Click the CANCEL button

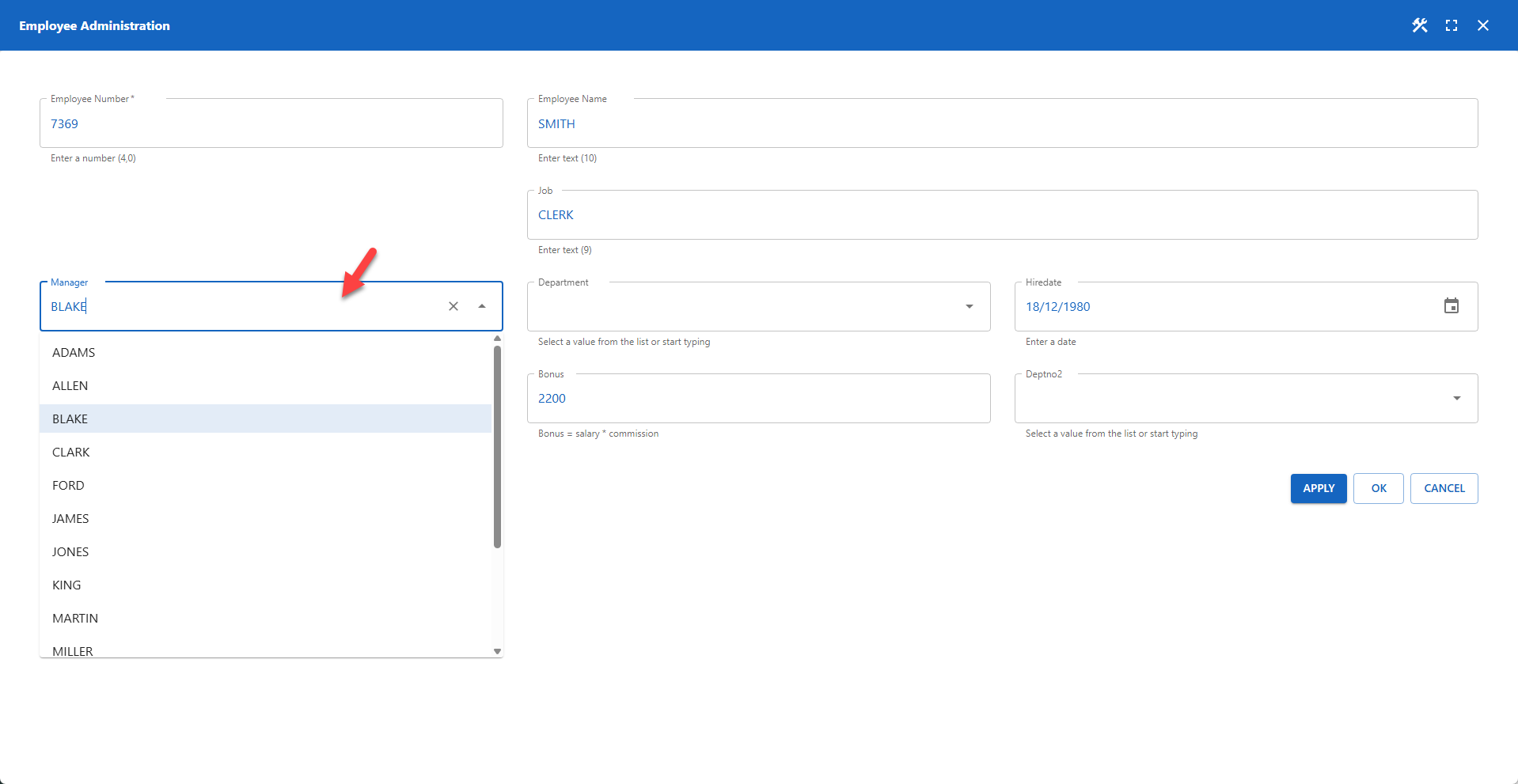[1444, 488]
